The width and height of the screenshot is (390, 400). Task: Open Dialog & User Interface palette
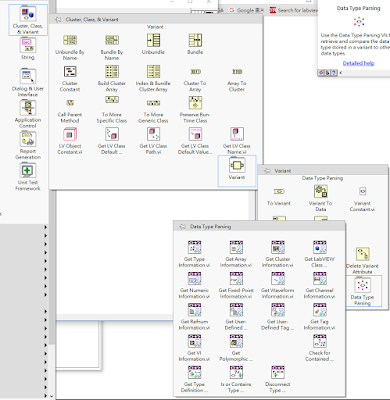coord(28,82)
